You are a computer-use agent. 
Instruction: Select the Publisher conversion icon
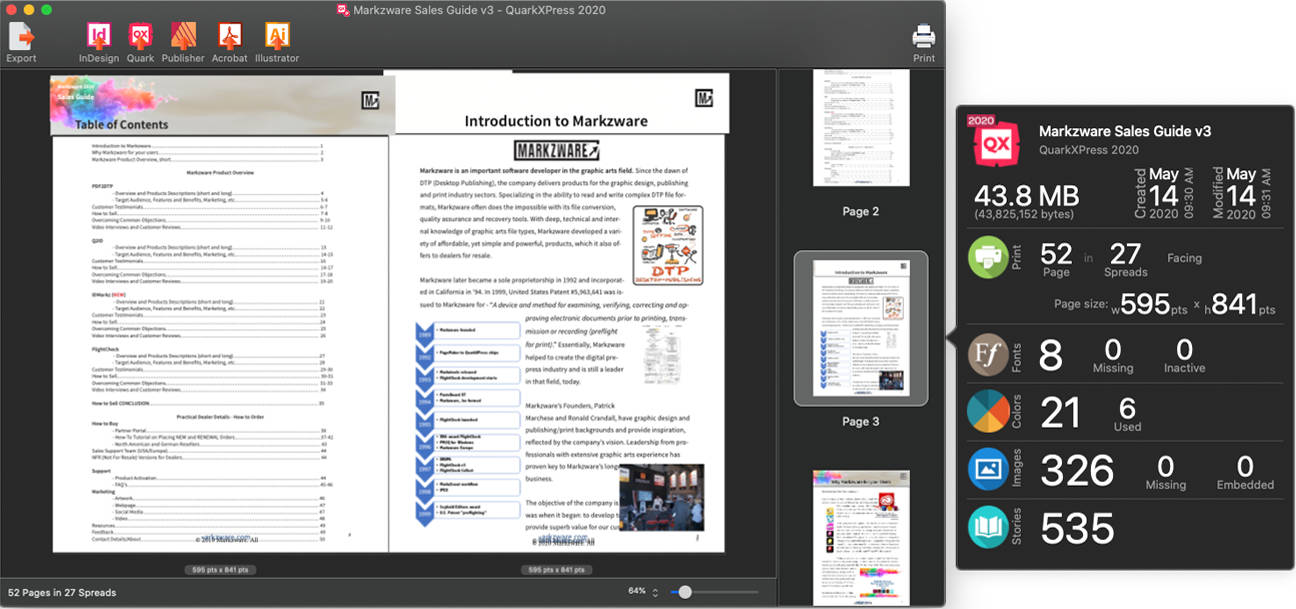[183, 35]
